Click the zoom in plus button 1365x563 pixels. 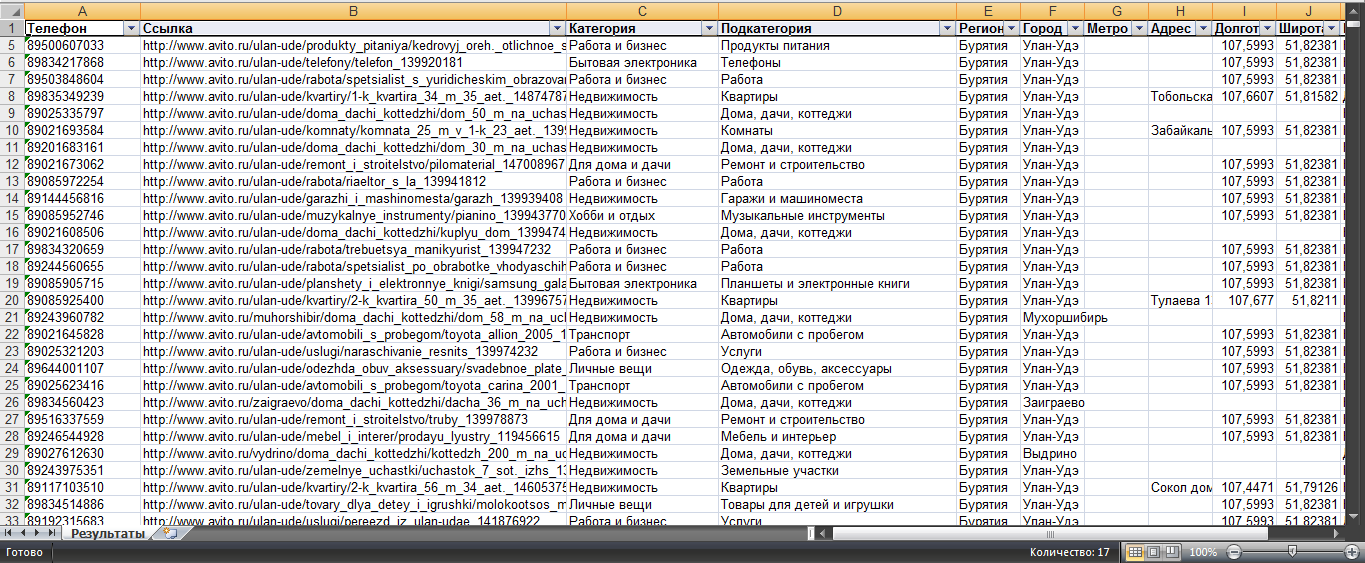click(x=1352, y=552)
